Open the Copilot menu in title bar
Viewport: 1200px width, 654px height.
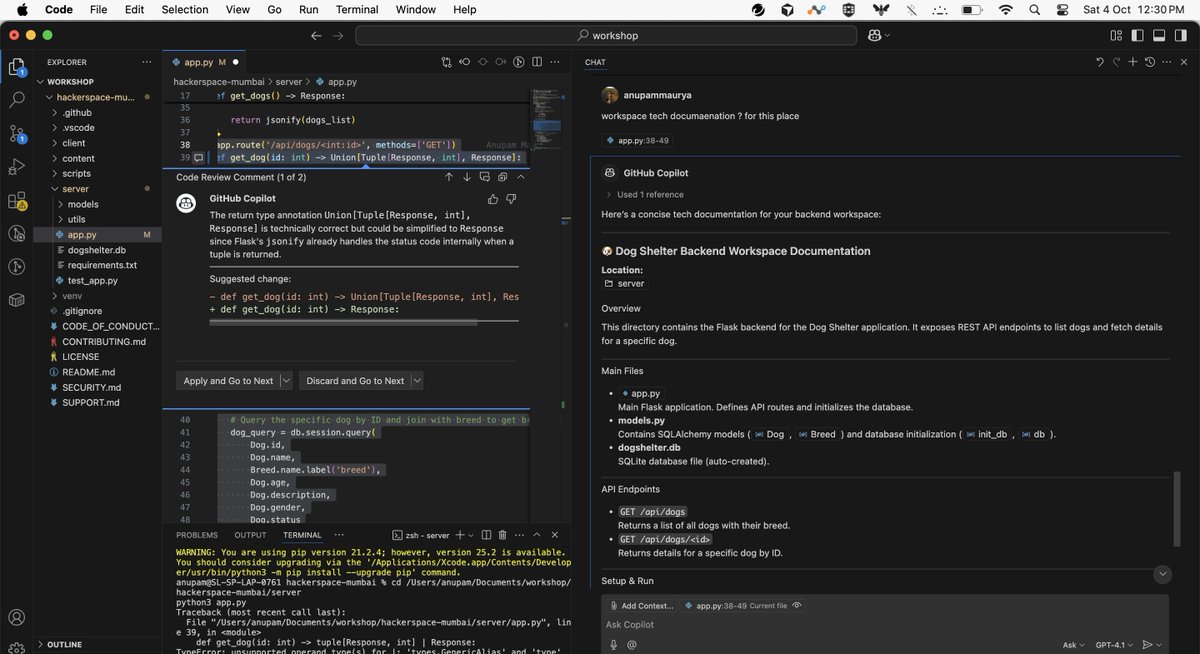[879, 35]
